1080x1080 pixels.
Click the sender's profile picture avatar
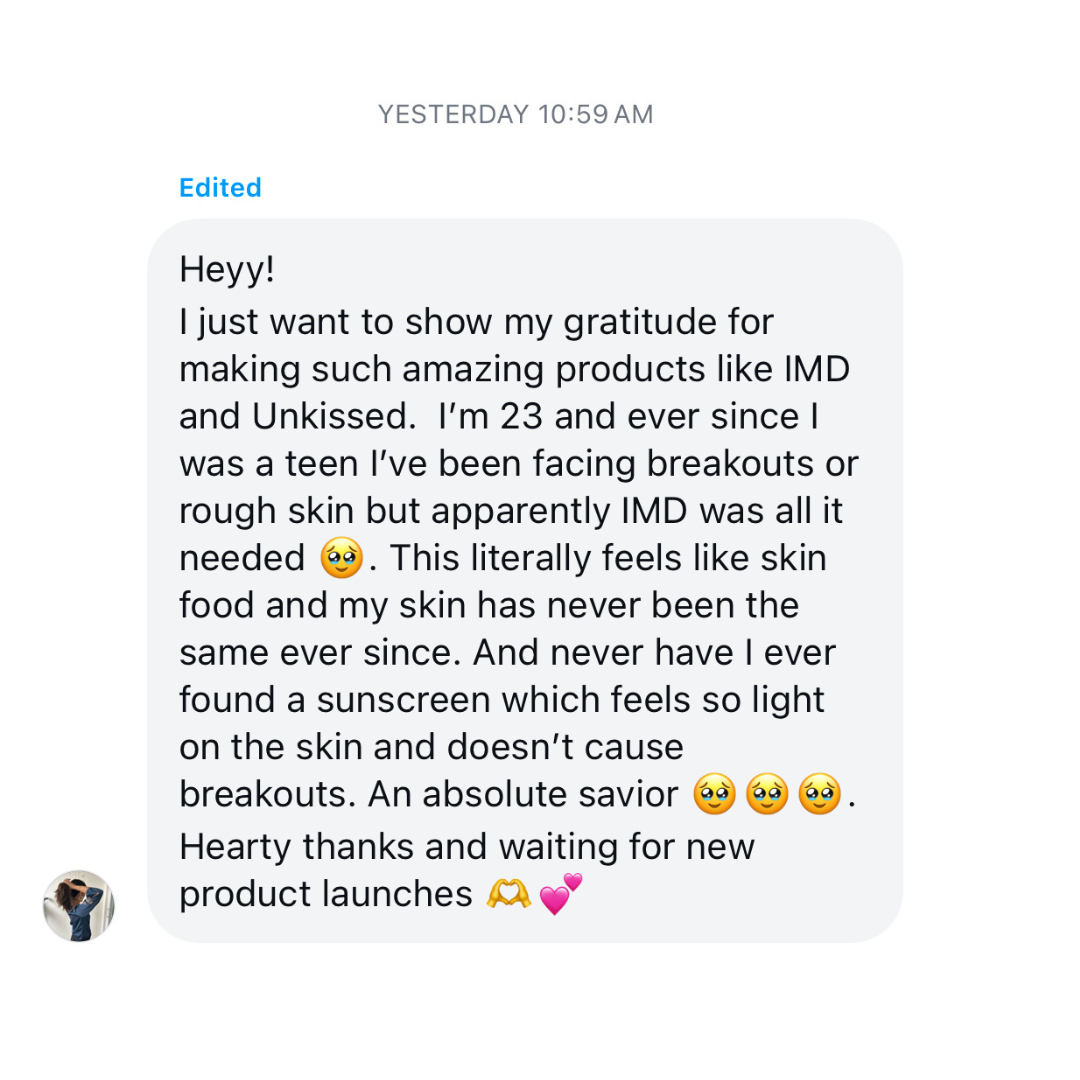78,906
